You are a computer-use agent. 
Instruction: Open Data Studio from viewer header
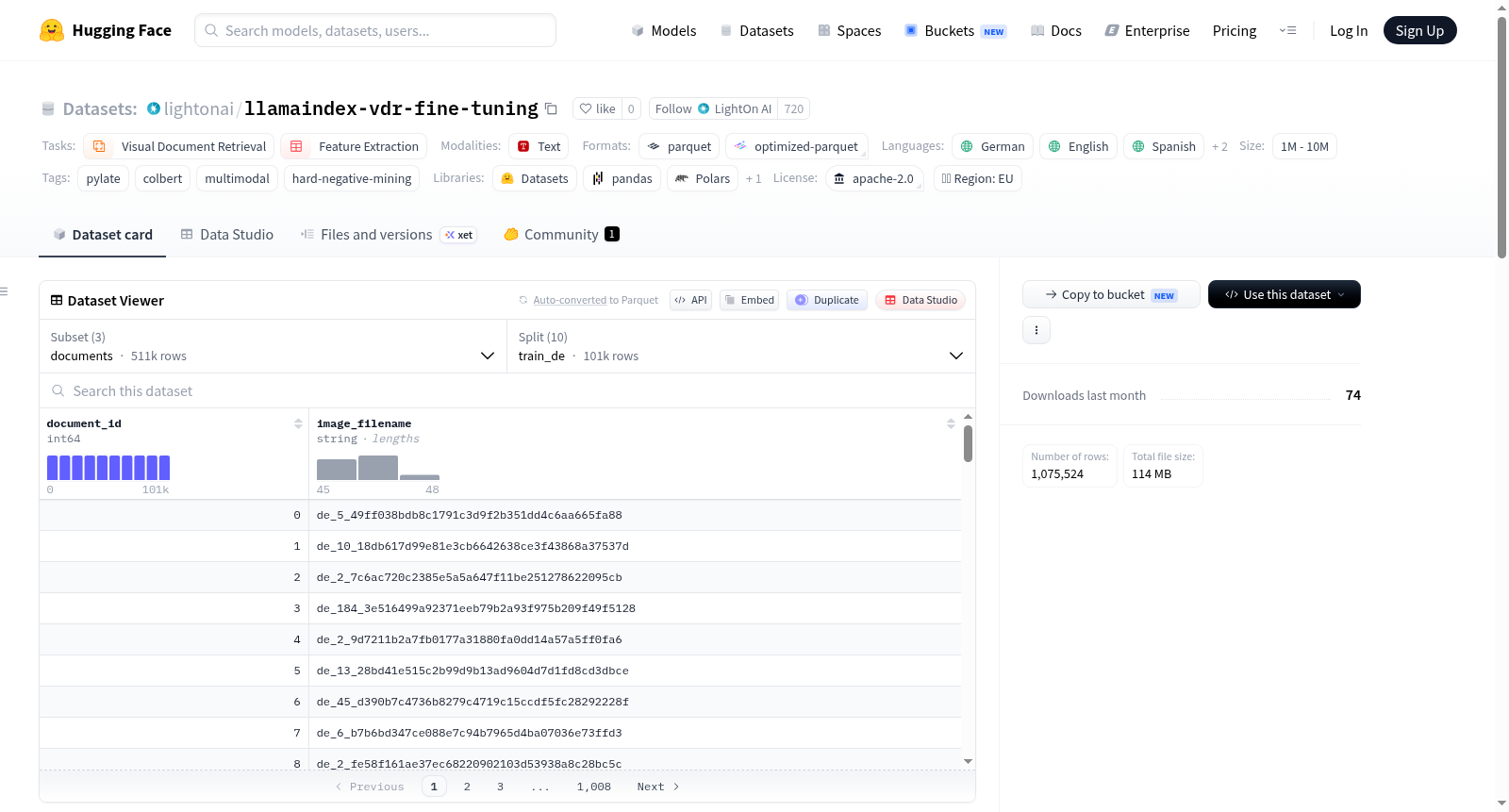click(920, 300)
